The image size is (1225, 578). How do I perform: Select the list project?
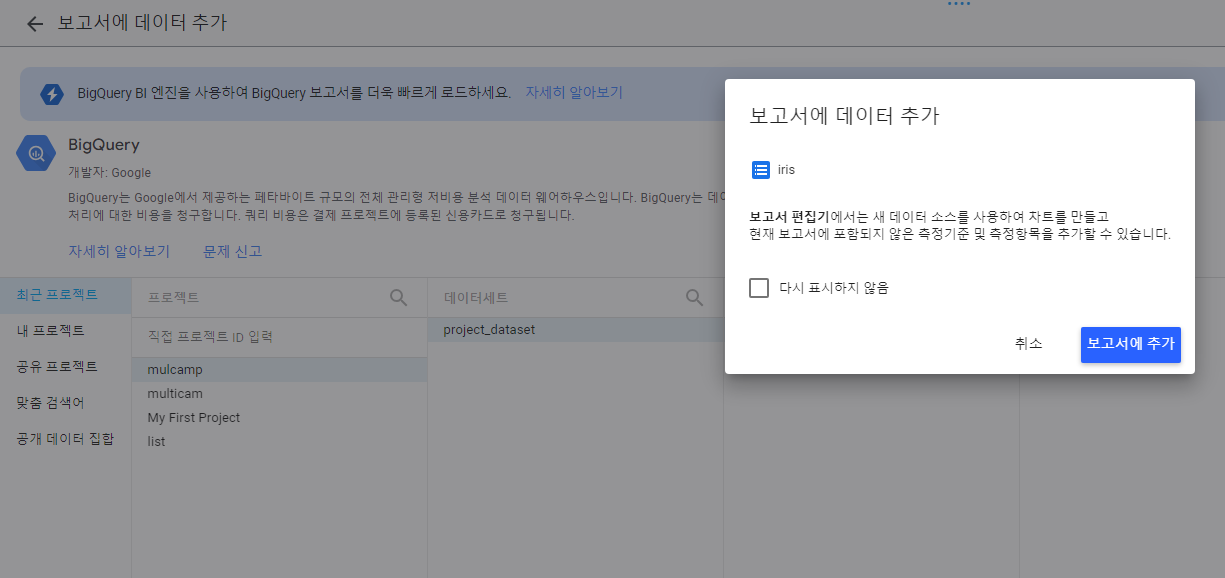280,442
